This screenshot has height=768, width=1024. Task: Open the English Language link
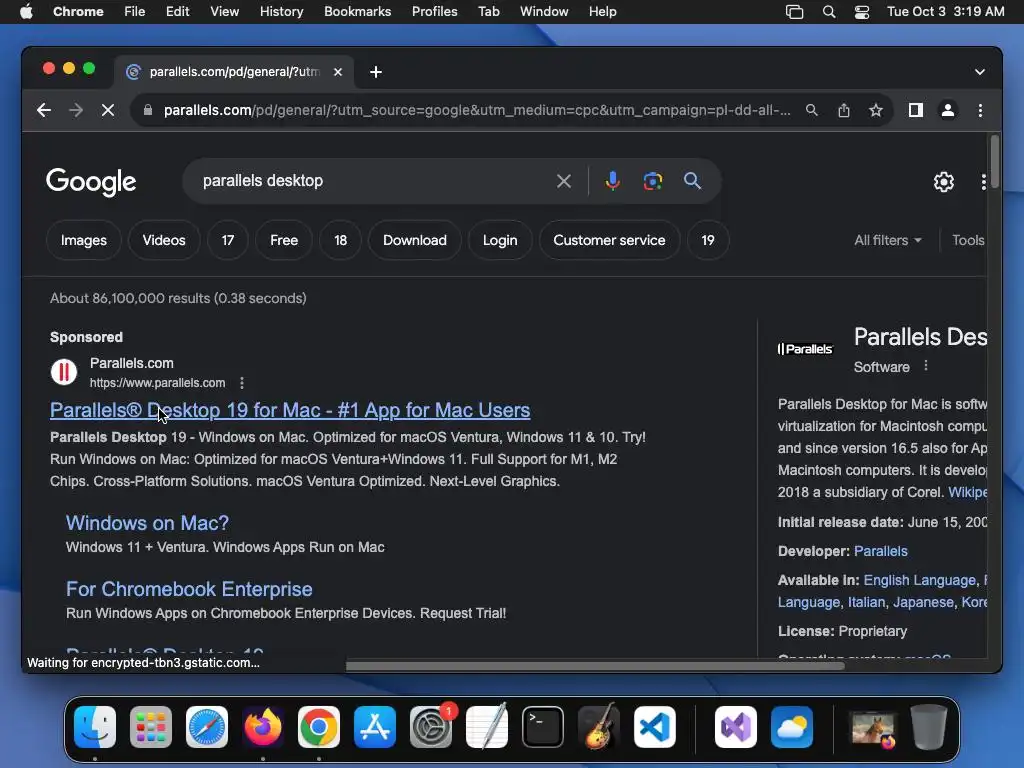click(x=920, y=581)
